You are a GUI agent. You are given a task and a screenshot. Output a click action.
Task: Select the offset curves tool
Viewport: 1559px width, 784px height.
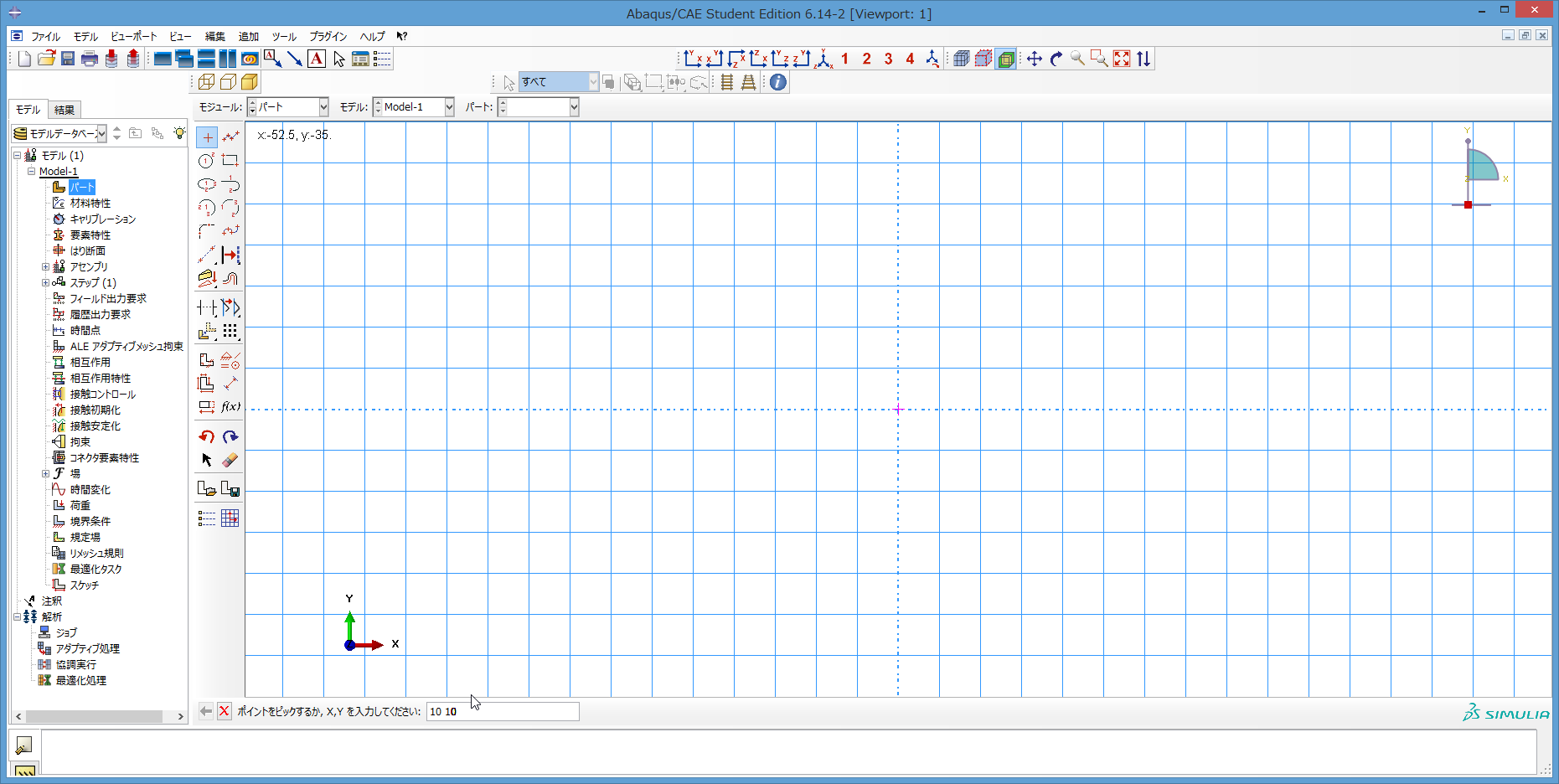[x=230, y=278]
